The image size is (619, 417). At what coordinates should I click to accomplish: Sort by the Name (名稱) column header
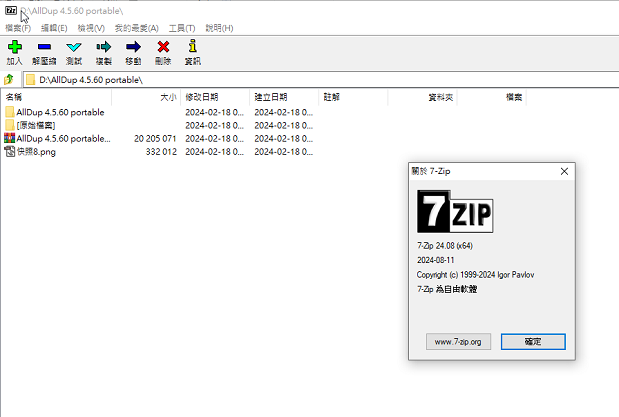(x=56, y=97)
